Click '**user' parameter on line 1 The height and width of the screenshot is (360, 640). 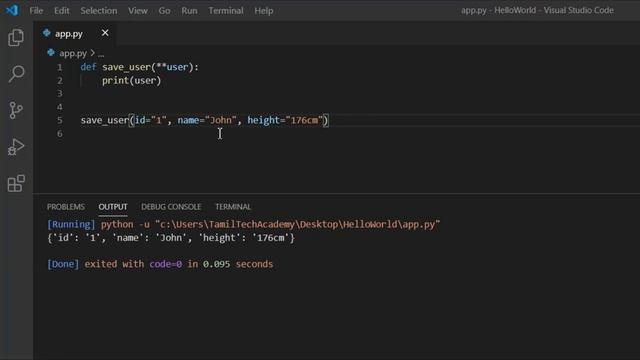pos(172,67)
